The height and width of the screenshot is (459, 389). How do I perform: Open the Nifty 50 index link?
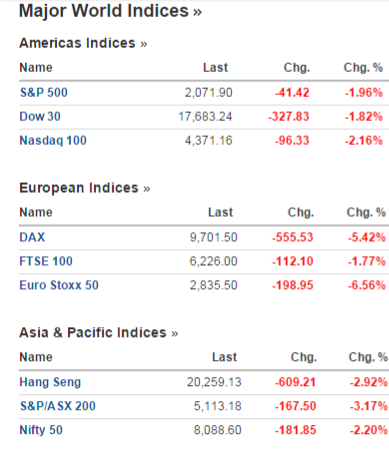(x=41, y=430)
